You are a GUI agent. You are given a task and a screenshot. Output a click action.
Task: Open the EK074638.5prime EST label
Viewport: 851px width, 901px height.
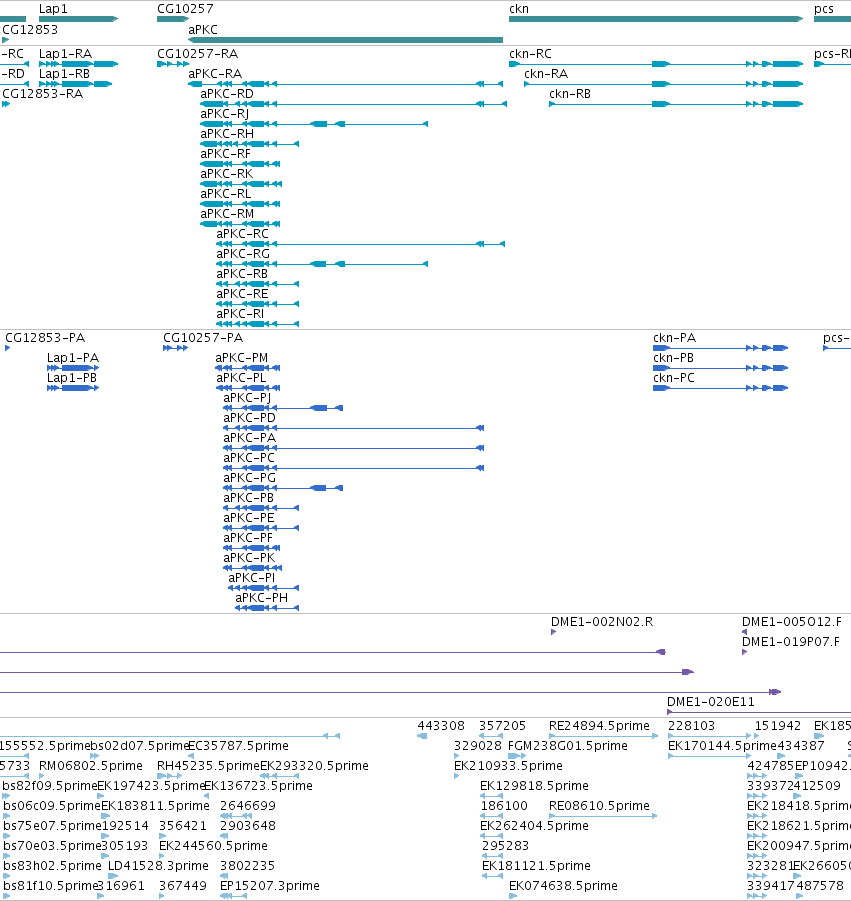pyautogui.click(x=563, y=885)
